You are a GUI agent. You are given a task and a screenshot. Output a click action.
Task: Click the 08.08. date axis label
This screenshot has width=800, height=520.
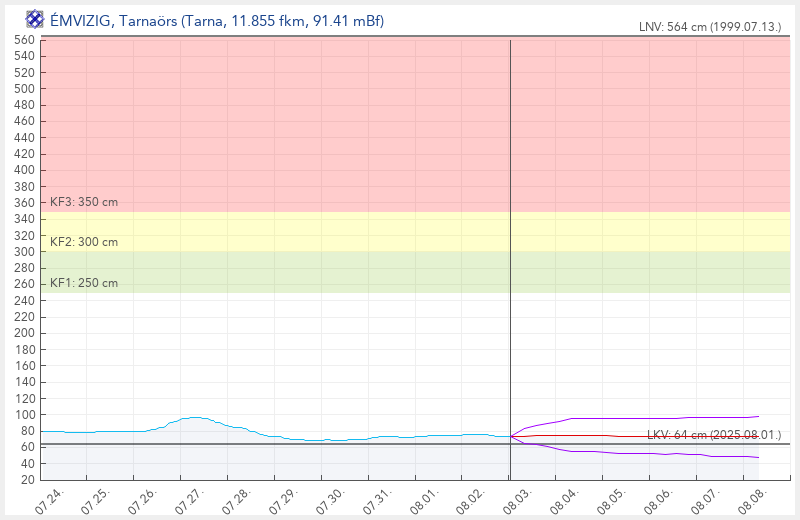pyautogui.click(x=753, y=501)
